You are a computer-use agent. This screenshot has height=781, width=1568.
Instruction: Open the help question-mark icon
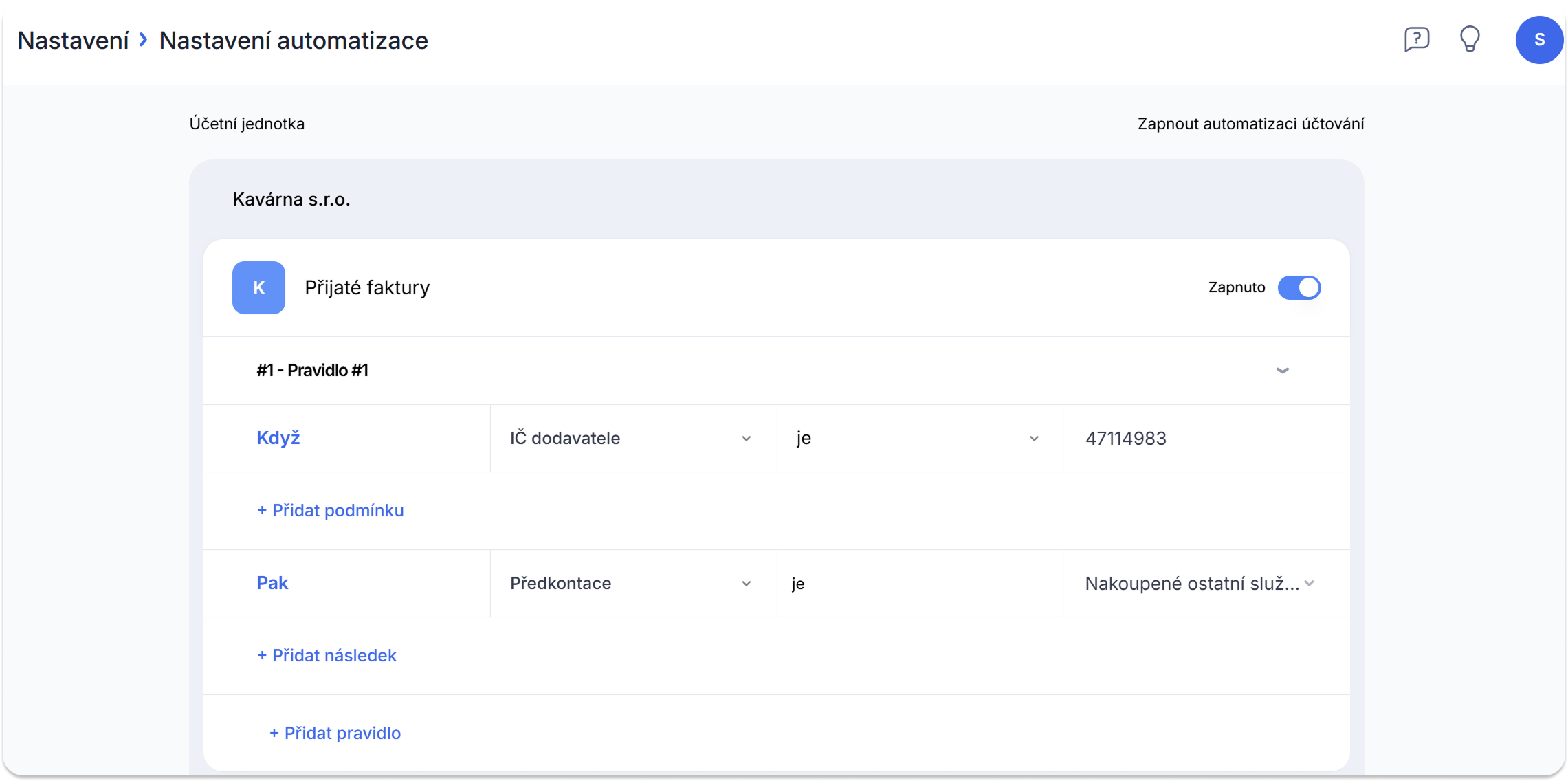point(1416,39)
